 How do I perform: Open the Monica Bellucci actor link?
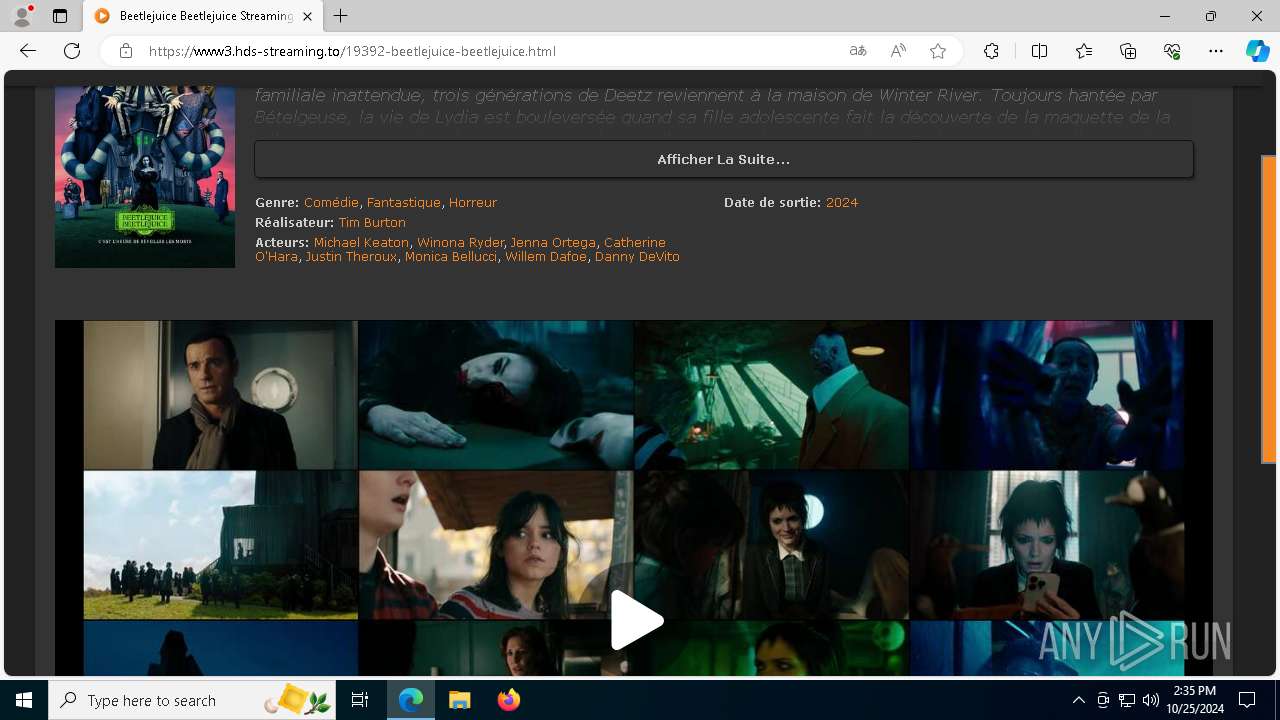pyautogui.click(x=451, y=256)
